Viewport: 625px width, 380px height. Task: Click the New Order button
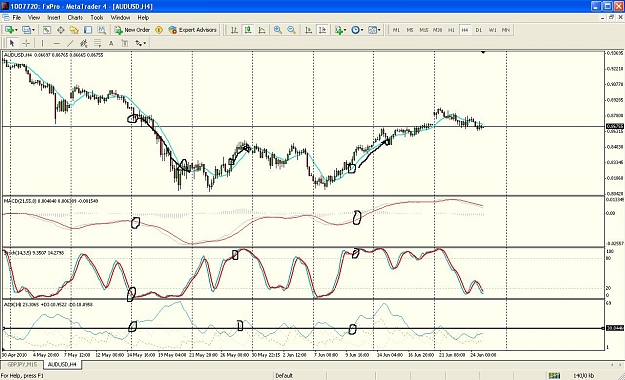(x=132, y=30)
